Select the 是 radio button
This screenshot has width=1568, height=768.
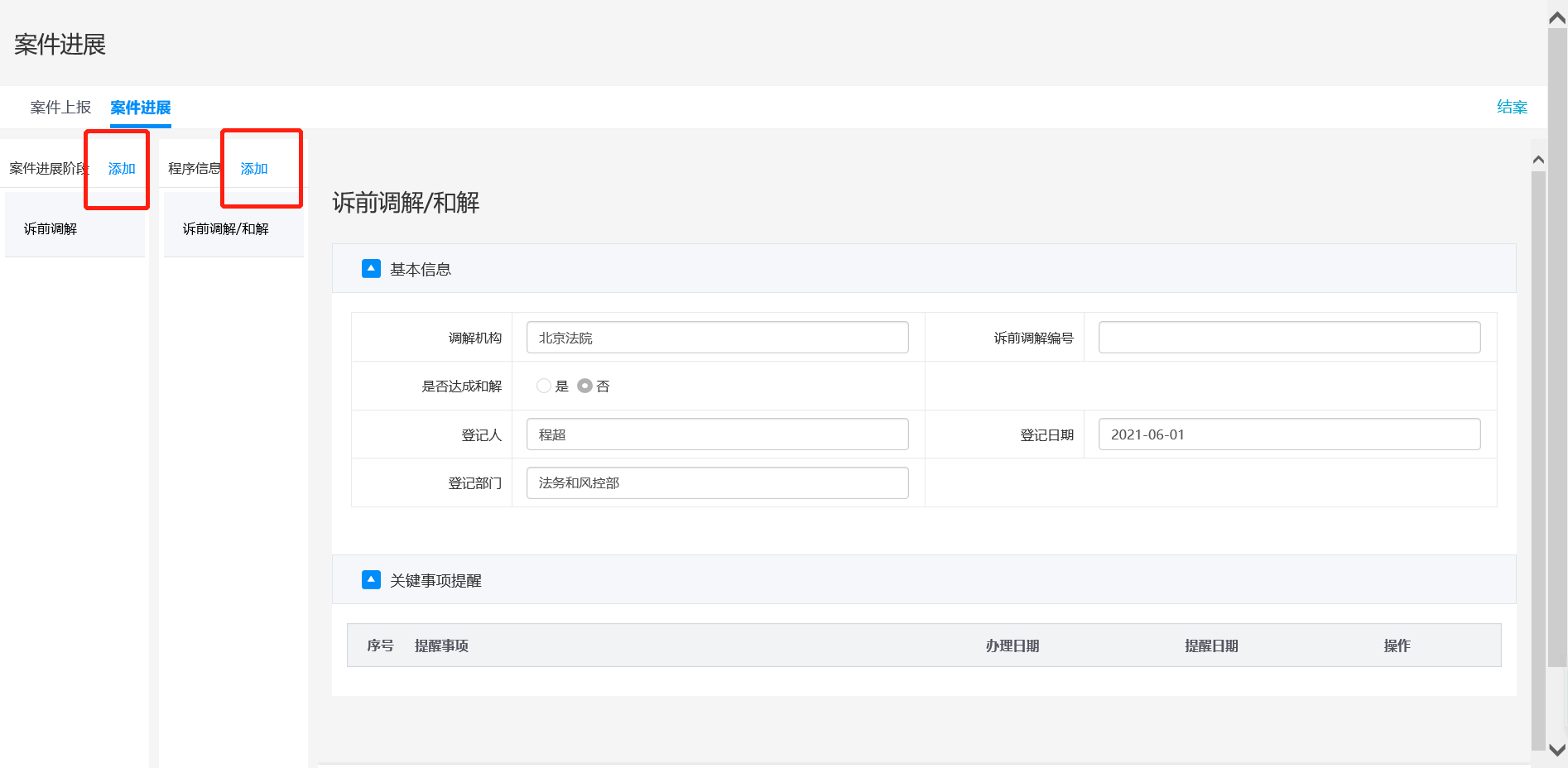click(544, 386)
